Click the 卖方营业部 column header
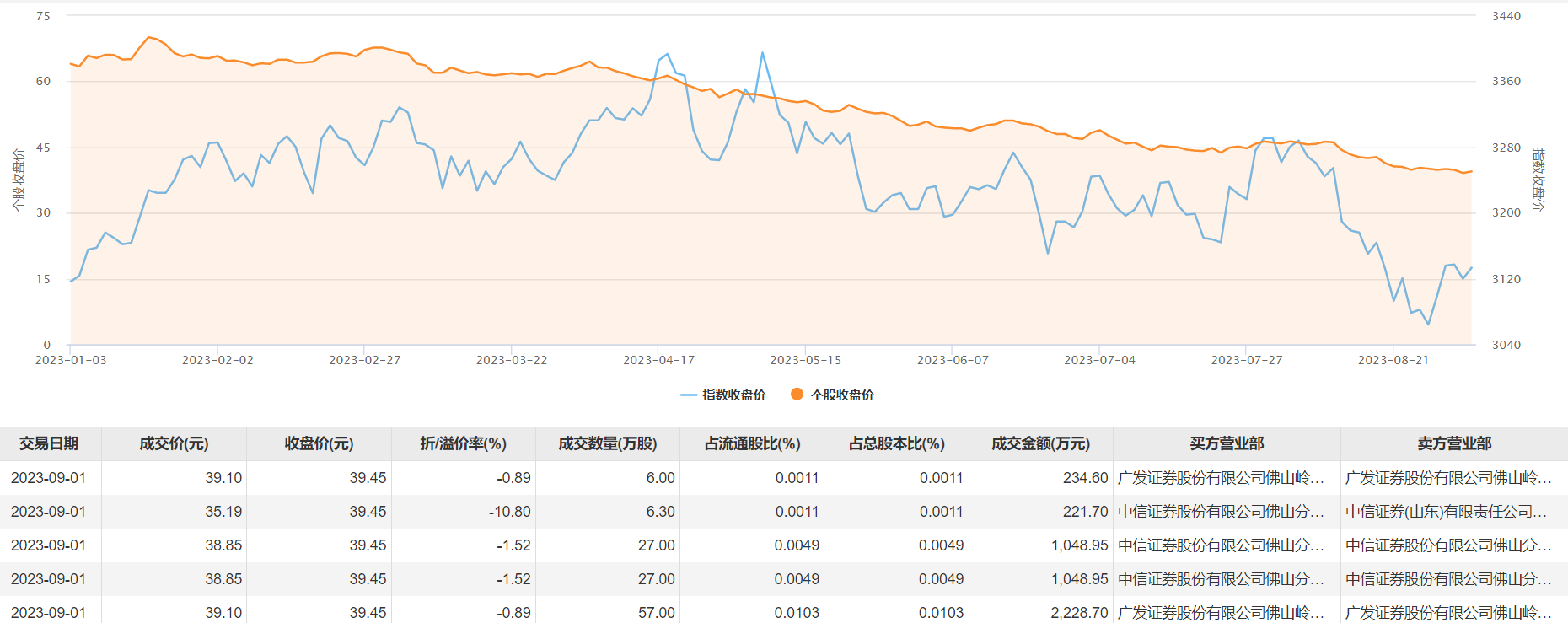 click(1454, 443)
